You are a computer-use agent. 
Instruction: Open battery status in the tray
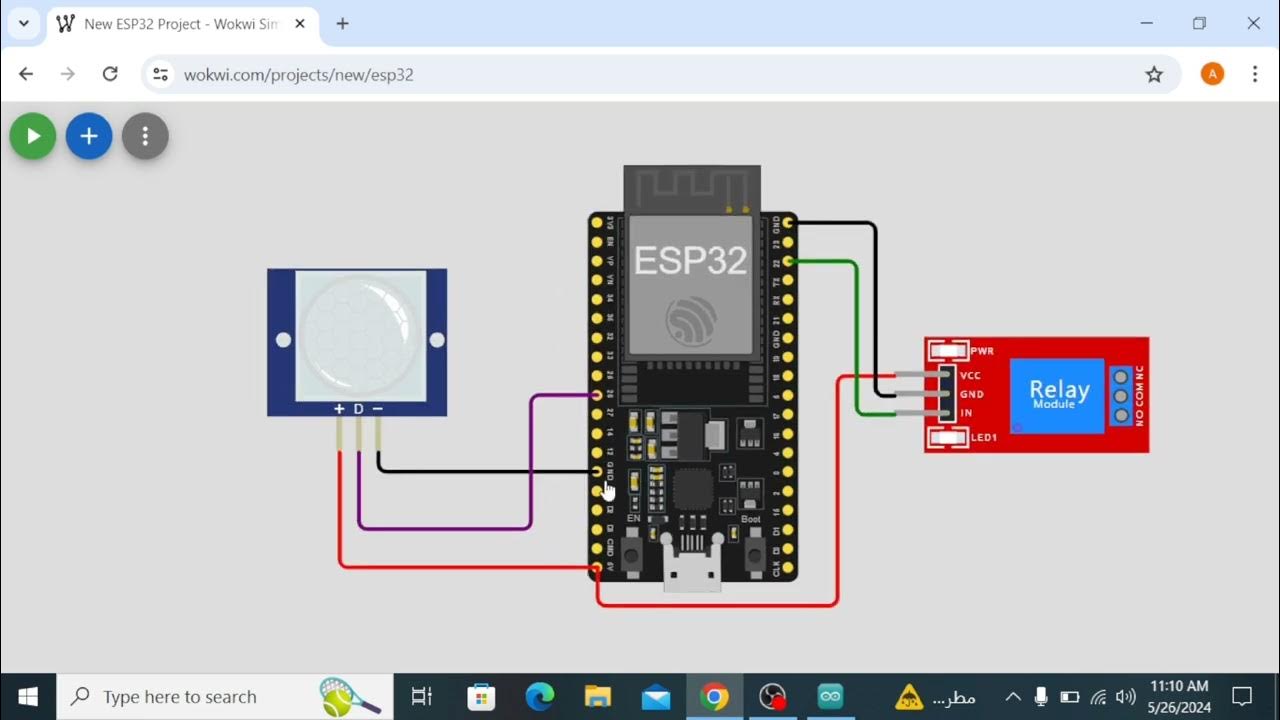1069,697
